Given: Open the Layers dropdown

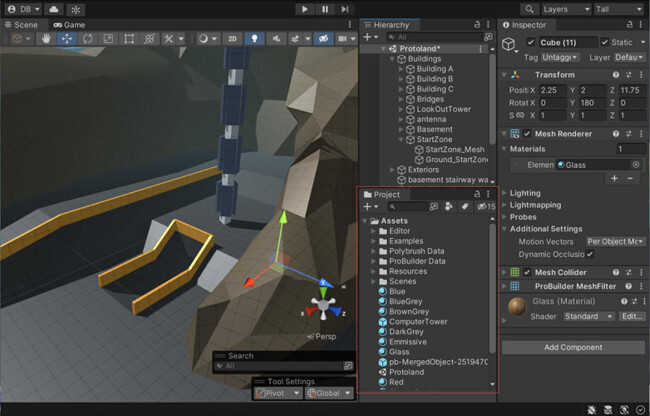Looking at the screenshot, I should [565, 9].
